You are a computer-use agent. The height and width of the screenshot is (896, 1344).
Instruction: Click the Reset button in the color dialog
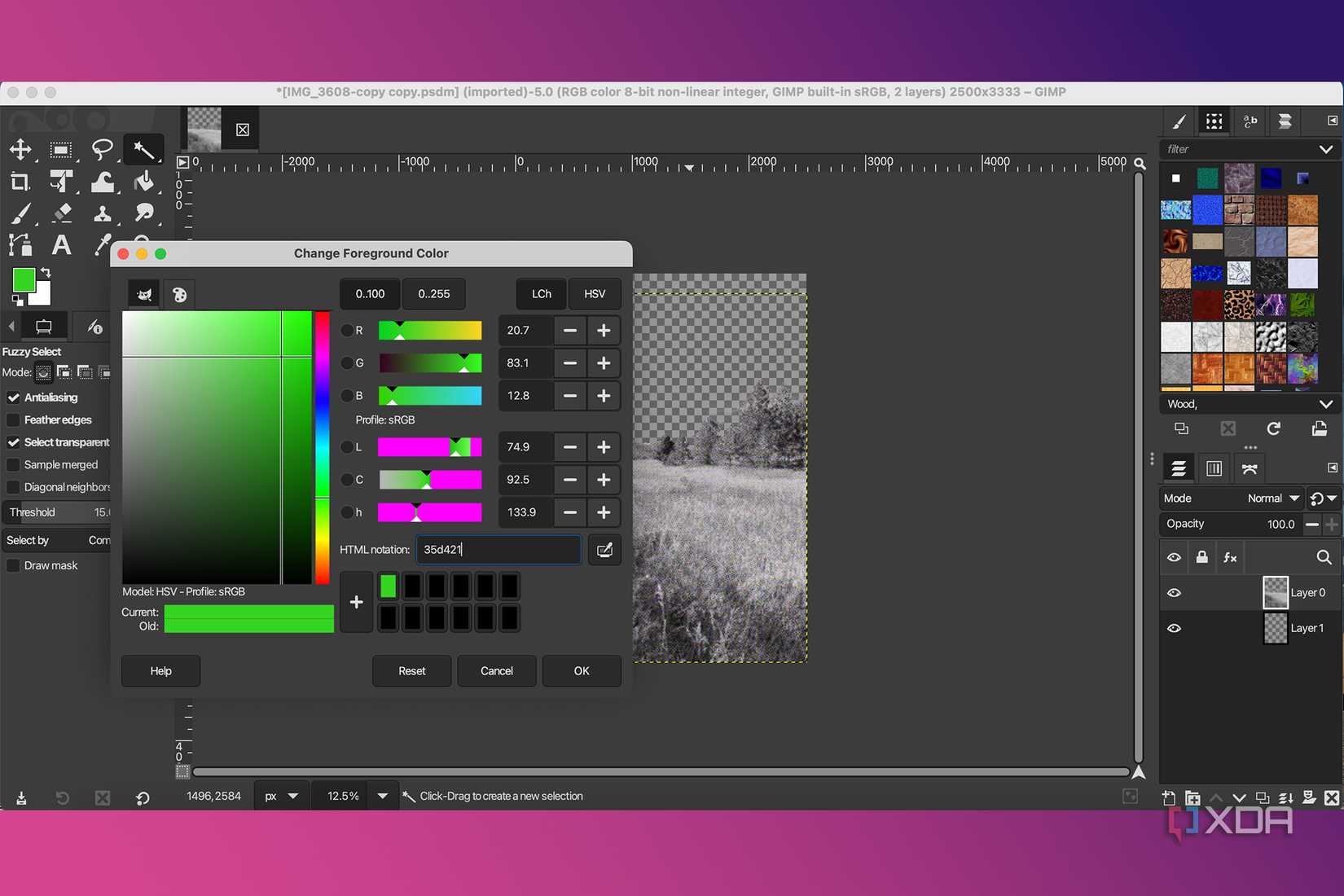click(411, 670)
